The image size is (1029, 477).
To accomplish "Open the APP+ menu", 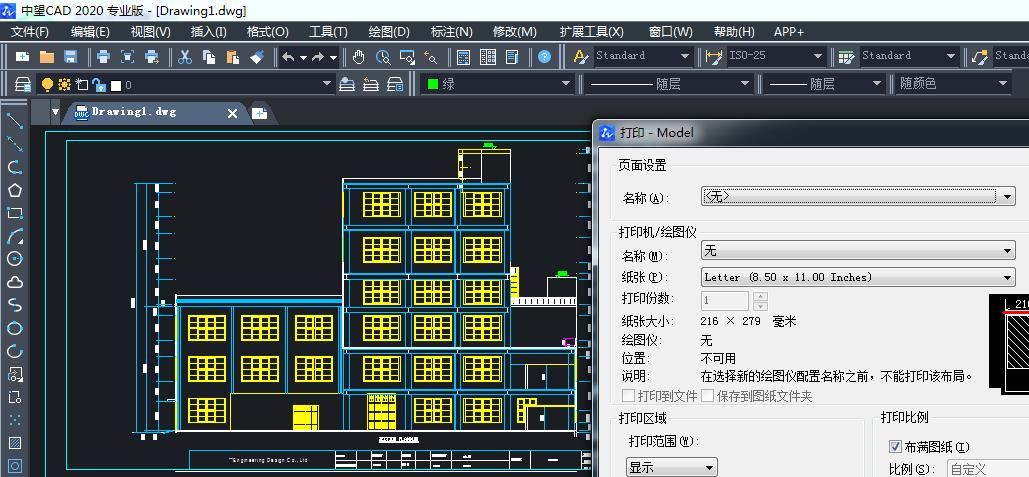I will 789,31.
